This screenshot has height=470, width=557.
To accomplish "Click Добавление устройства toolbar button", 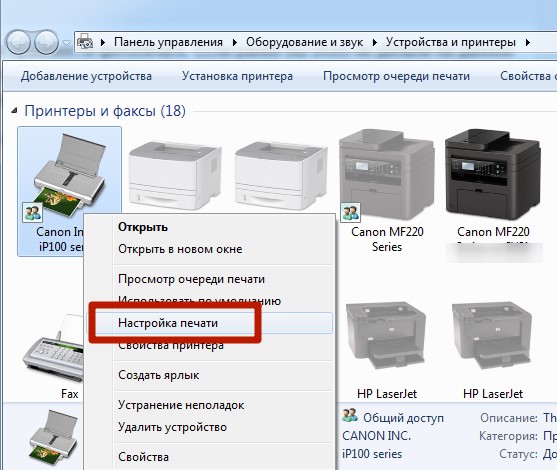I will (x=86, y=76).
